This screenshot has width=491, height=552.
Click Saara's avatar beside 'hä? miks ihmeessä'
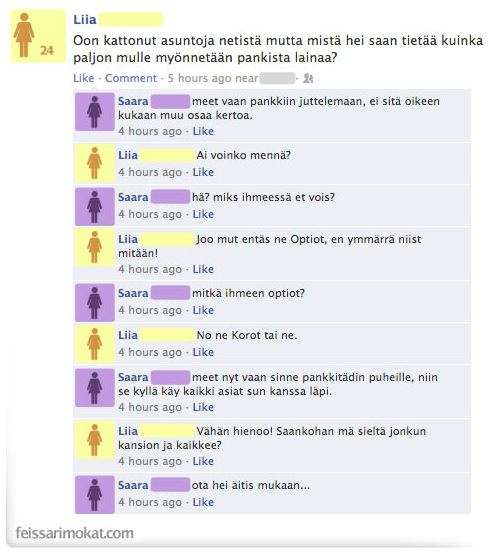point(95,207)
